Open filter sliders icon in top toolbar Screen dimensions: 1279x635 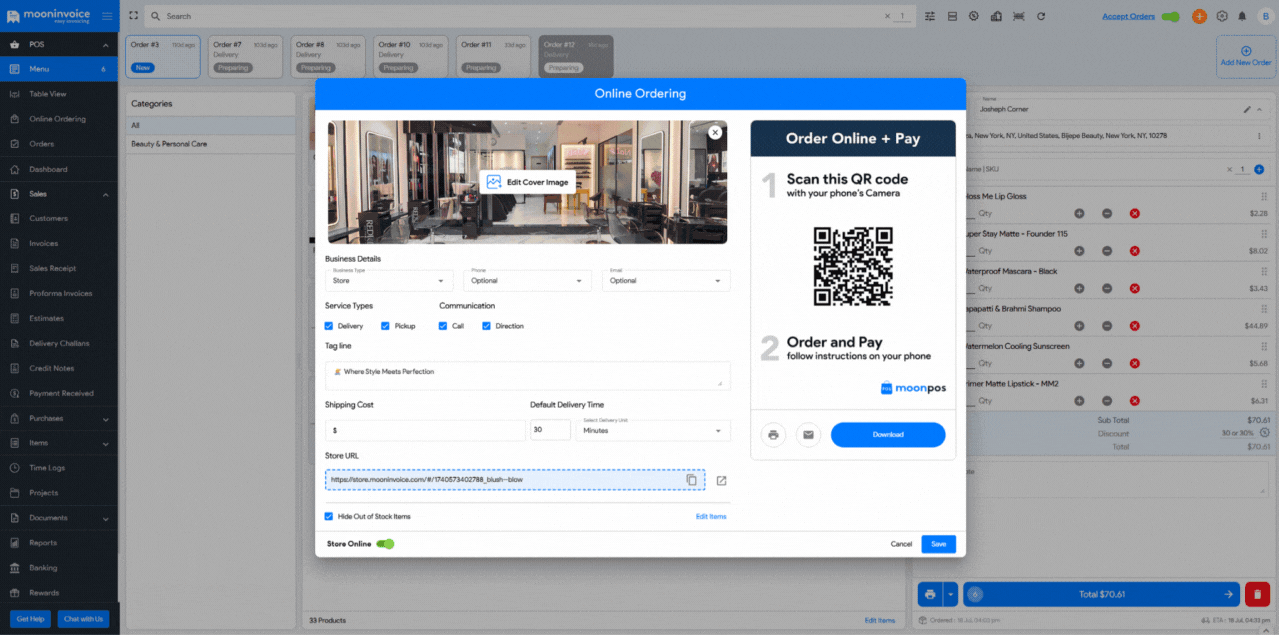930,16
